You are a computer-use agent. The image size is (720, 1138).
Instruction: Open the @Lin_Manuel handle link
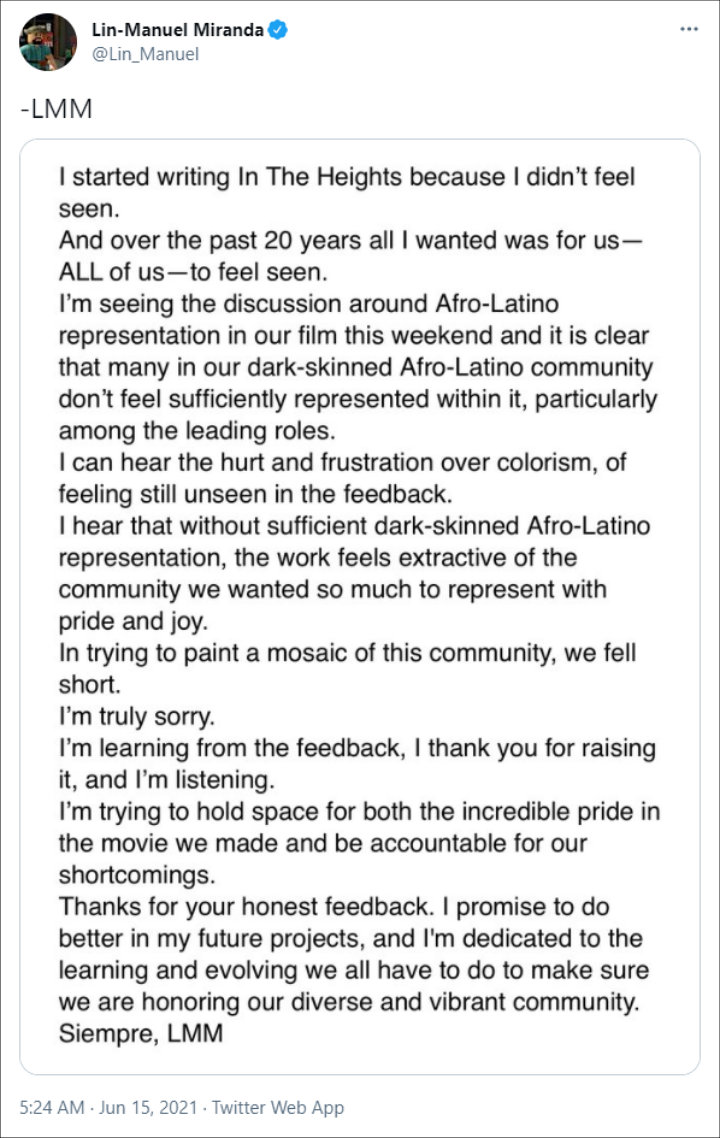[x=145, y=54]
